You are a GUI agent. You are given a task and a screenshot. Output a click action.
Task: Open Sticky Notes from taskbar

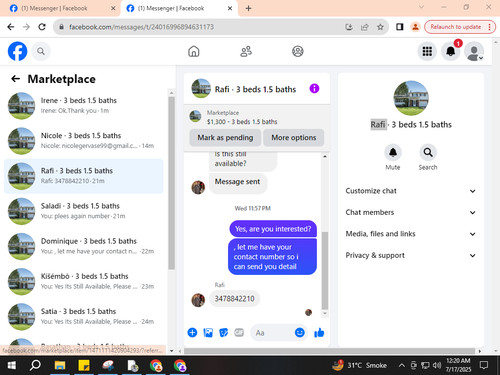pos(84,366)
